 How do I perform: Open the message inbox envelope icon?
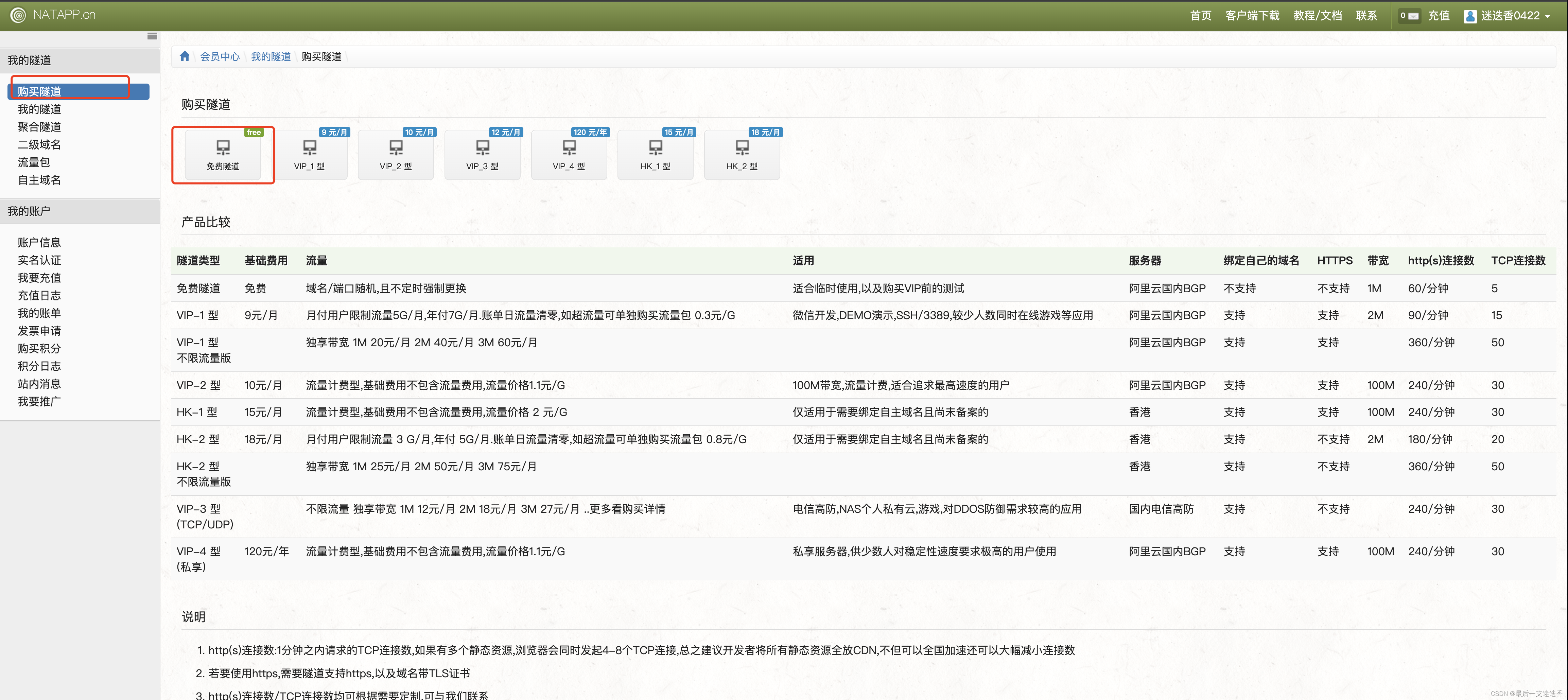point(1413,16)
